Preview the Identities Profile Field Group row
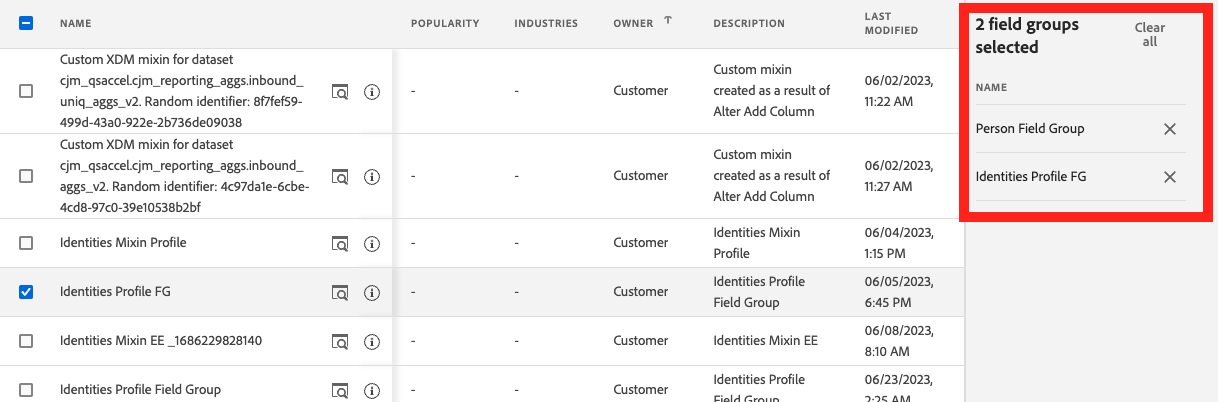Viewport: 1218px width, 402px height. tap(340, 390)
